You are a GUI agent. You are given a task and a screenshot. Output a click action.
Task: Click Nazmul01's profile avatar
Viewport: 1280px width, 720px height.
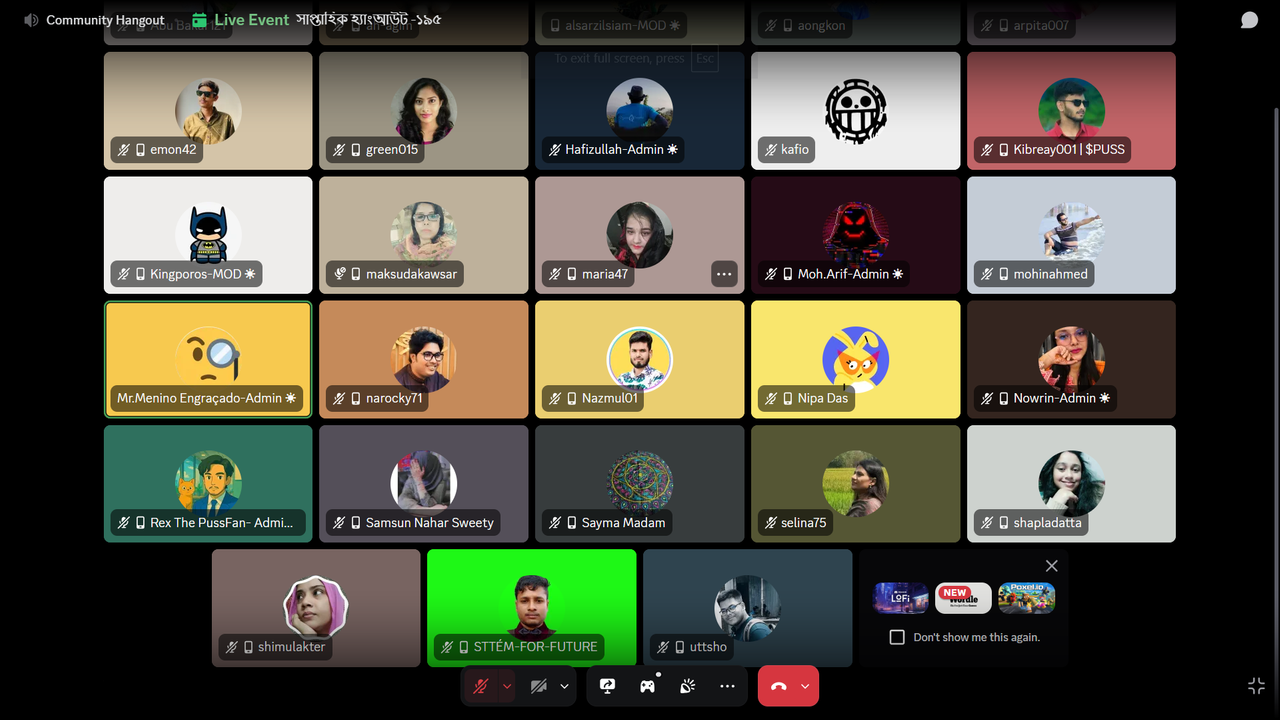[640, 358]
